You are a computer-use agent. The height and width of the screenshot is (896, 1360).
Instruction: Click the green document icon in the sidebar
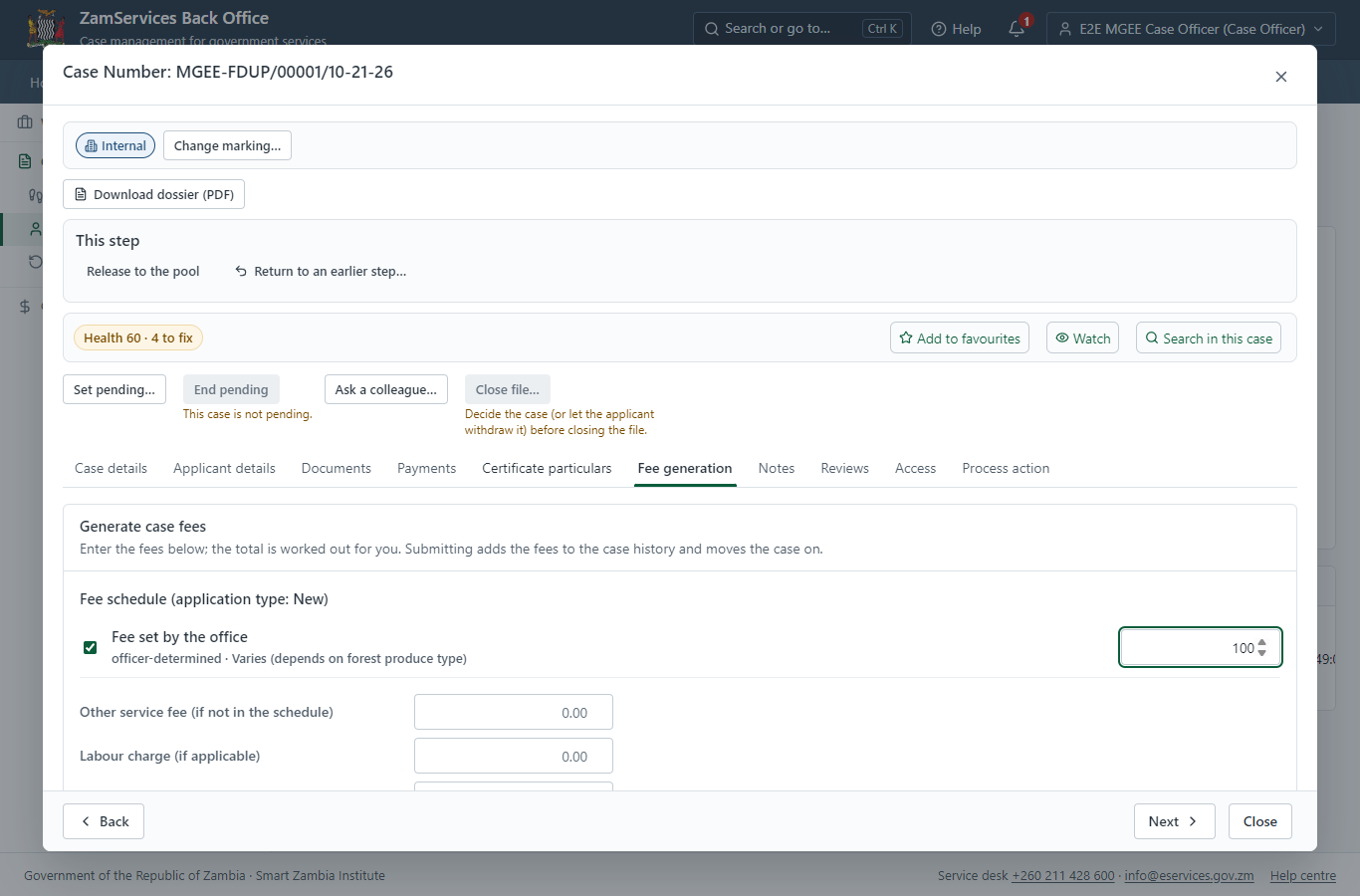pos(25,161)
